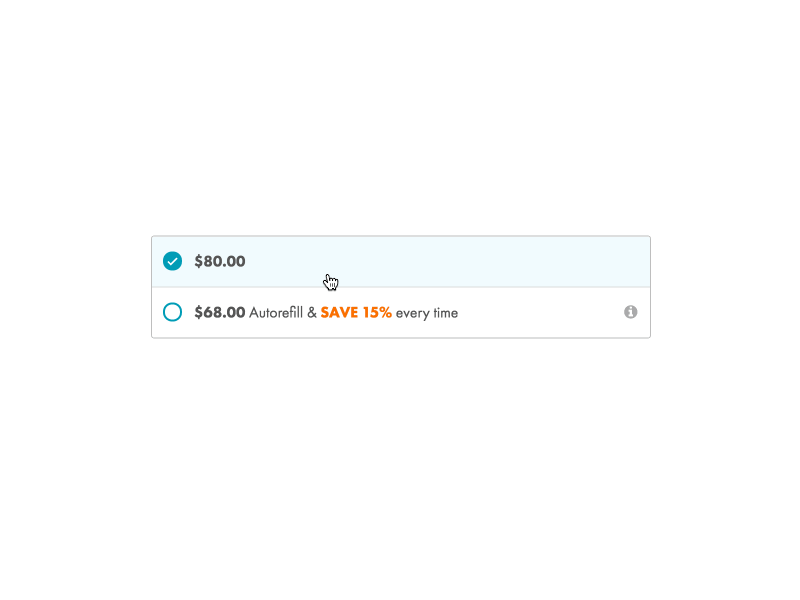The image size is (800, 600).
Task: Switch to the $68.00 pricing row
Action: [x=400, y=312]
